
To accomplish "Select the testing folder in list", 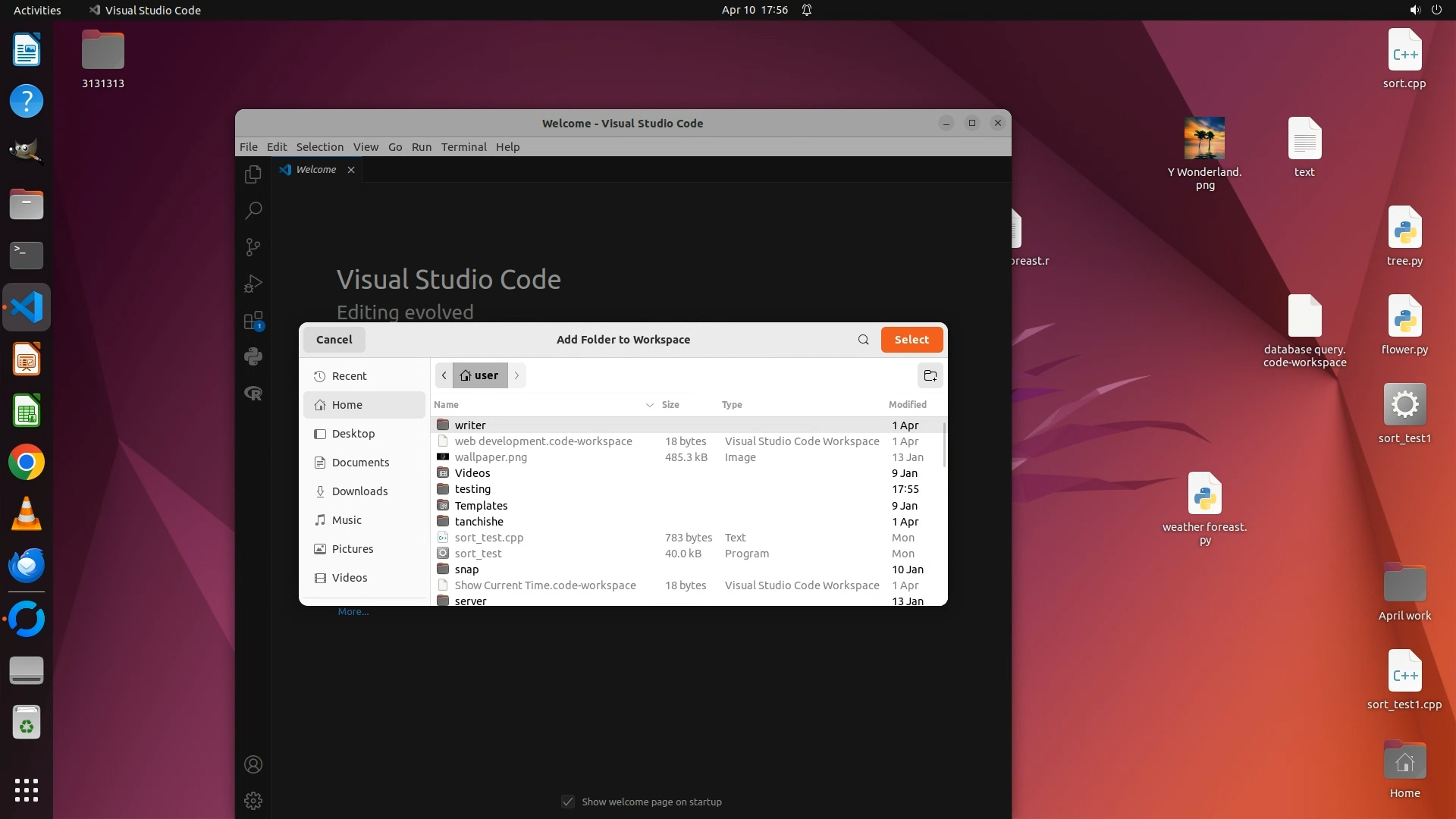I will 472,489.
